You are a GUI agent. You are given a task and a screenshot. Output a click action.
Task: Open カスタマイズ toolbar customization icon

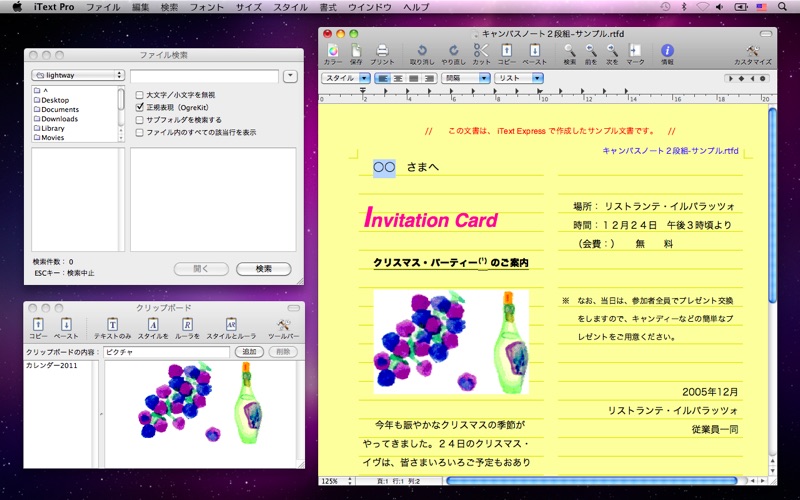pyautogui.click(x=753, y=51)
